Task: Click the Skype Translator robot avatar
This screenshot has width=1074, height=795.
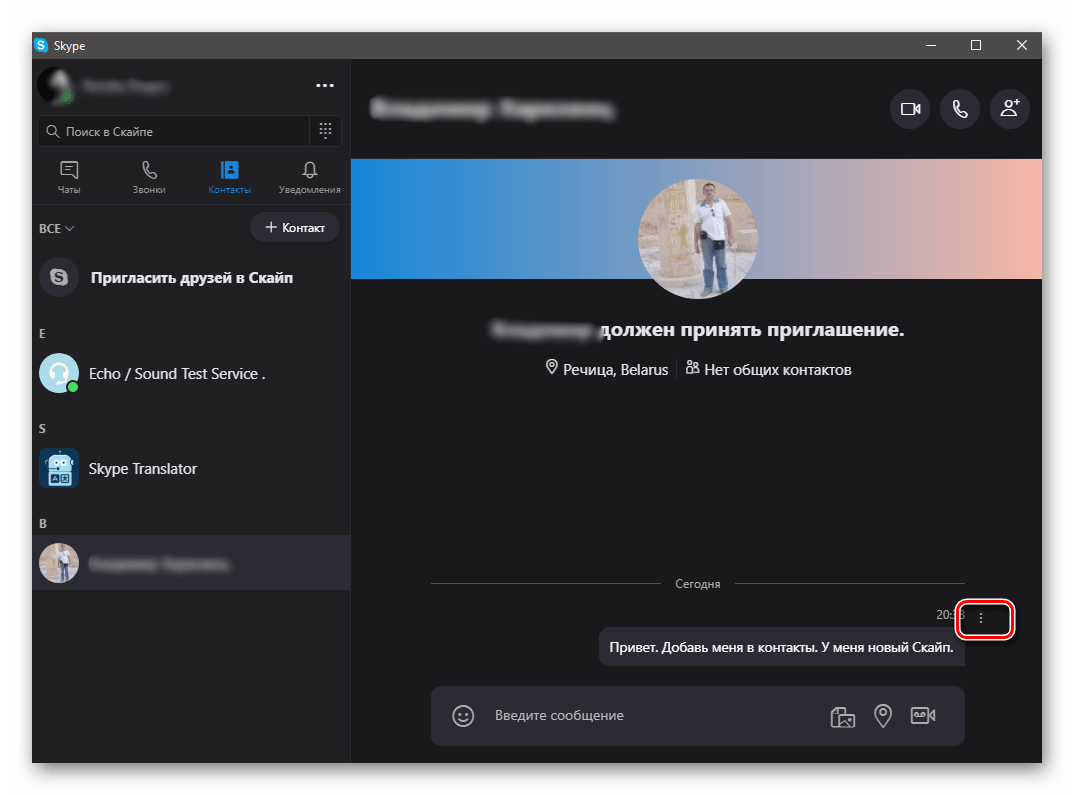Action: tap(59, 468)
